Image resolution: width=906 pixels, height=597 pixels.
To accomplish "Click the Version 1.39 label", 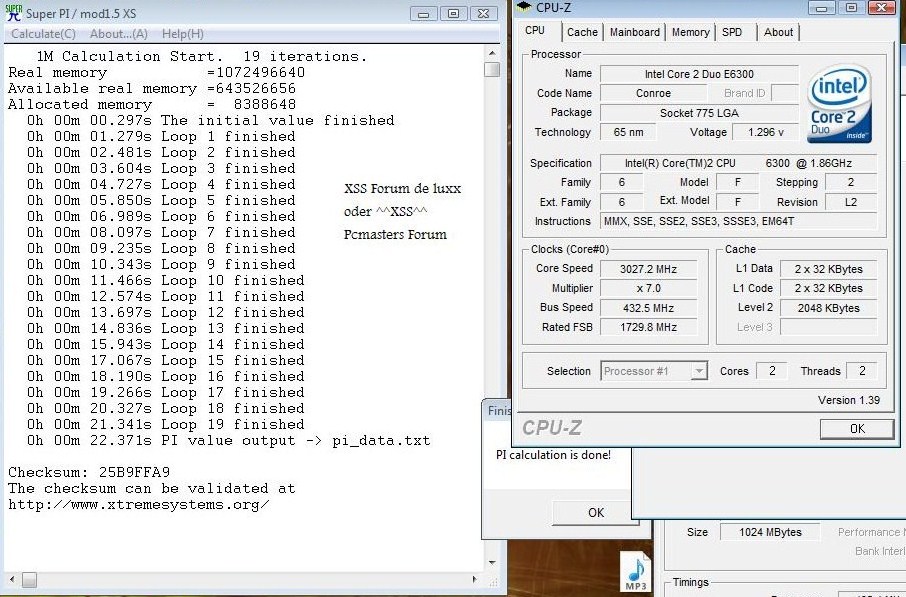I will [x=848, y=400].
